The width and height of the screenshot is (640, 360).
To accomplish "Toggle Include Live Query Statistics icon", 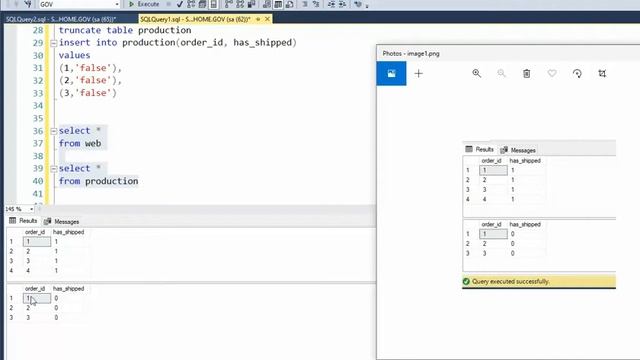I will point(240,4).
